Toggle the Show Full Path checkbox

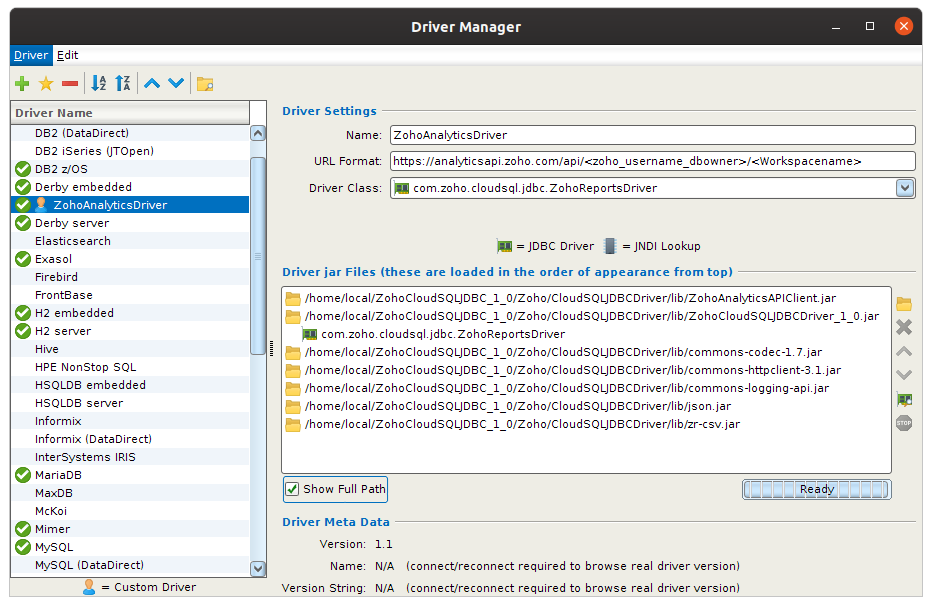292,489
